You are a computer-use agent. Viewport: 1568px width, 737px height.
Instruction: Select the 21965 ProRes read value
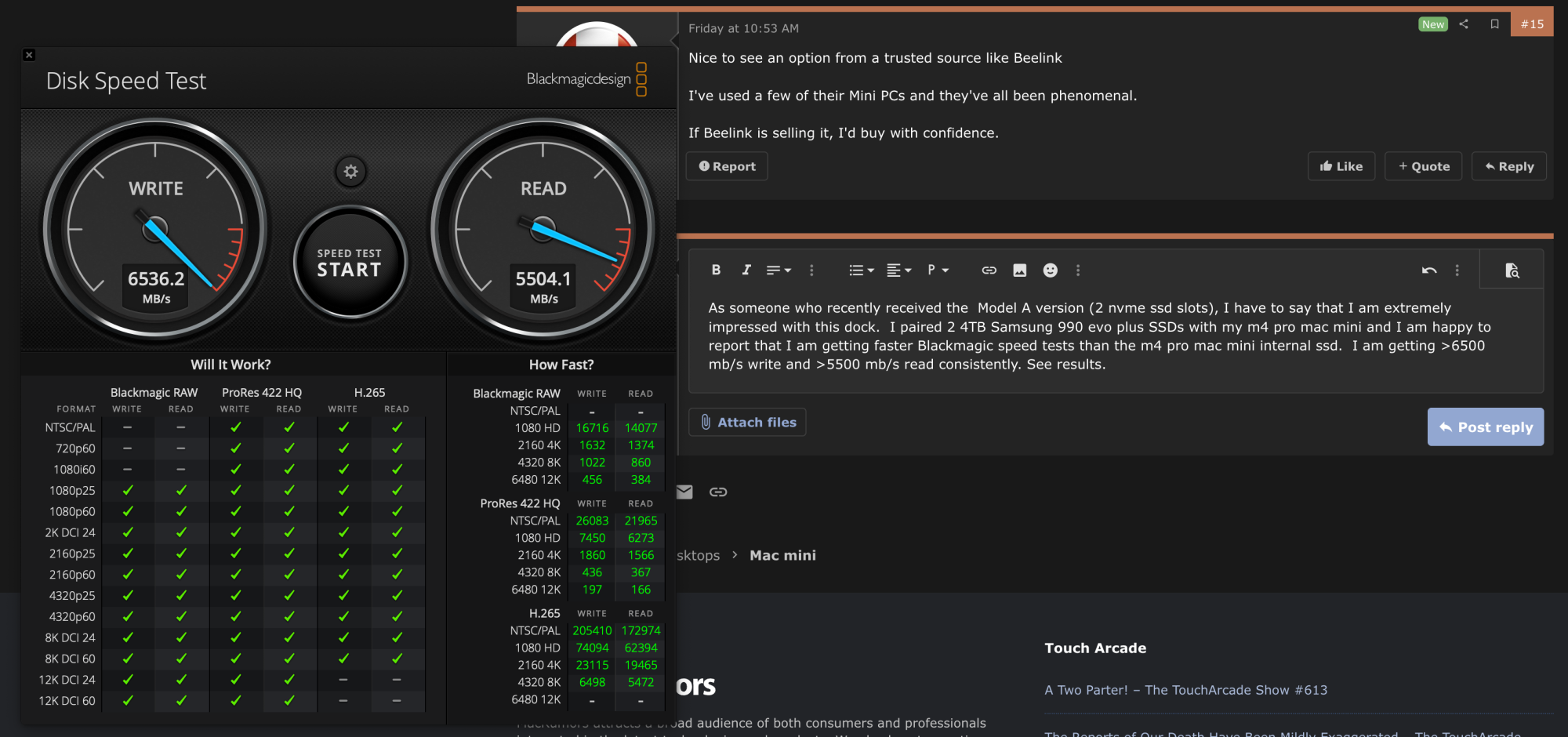641,521
